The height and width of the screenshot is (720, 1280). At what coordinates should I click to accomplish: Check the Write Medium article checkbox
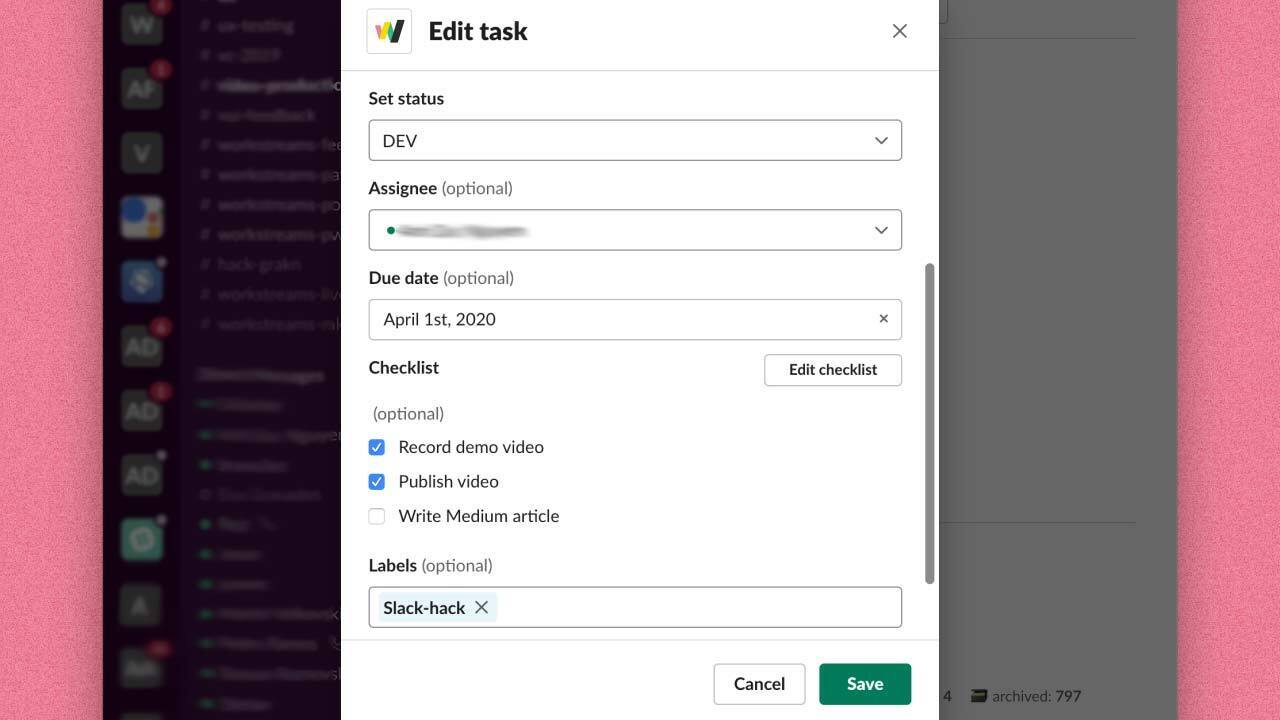(377, 516)
